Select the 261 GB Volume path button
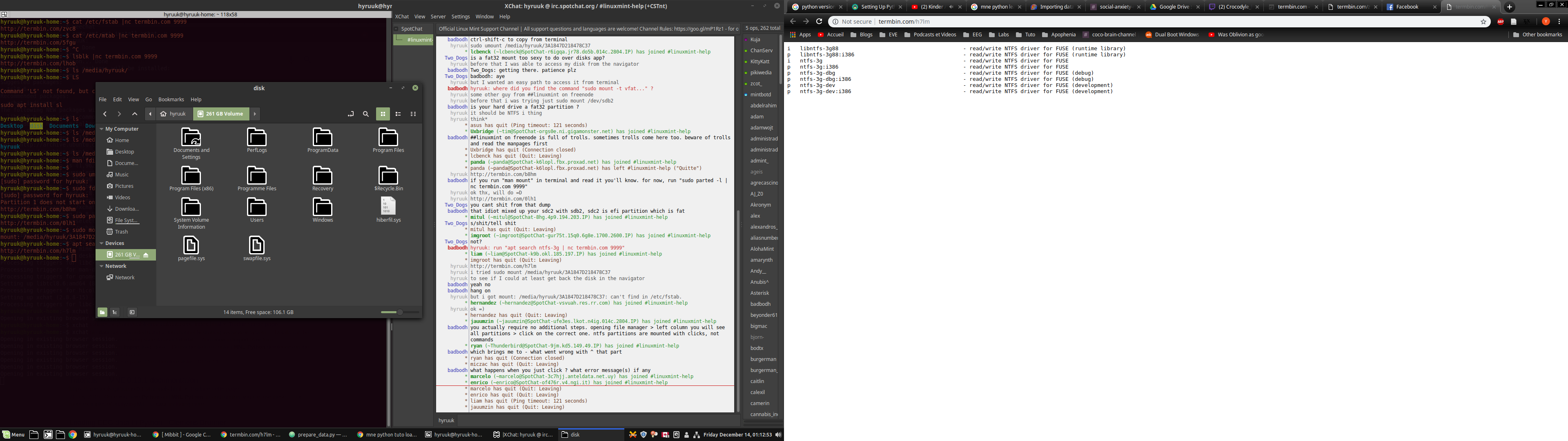 point(222,114)
